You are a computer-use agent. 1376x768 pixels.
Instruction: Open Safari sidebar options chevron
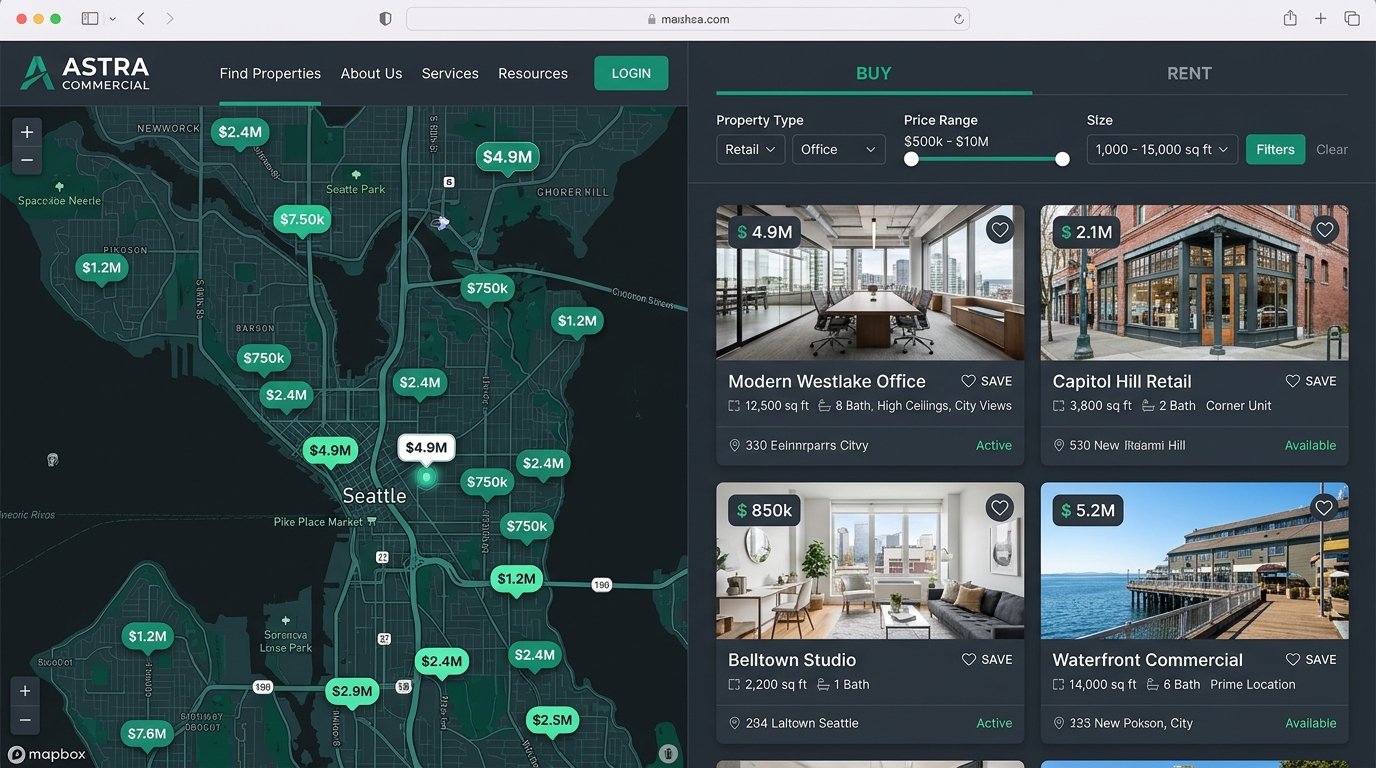point(112,19)
